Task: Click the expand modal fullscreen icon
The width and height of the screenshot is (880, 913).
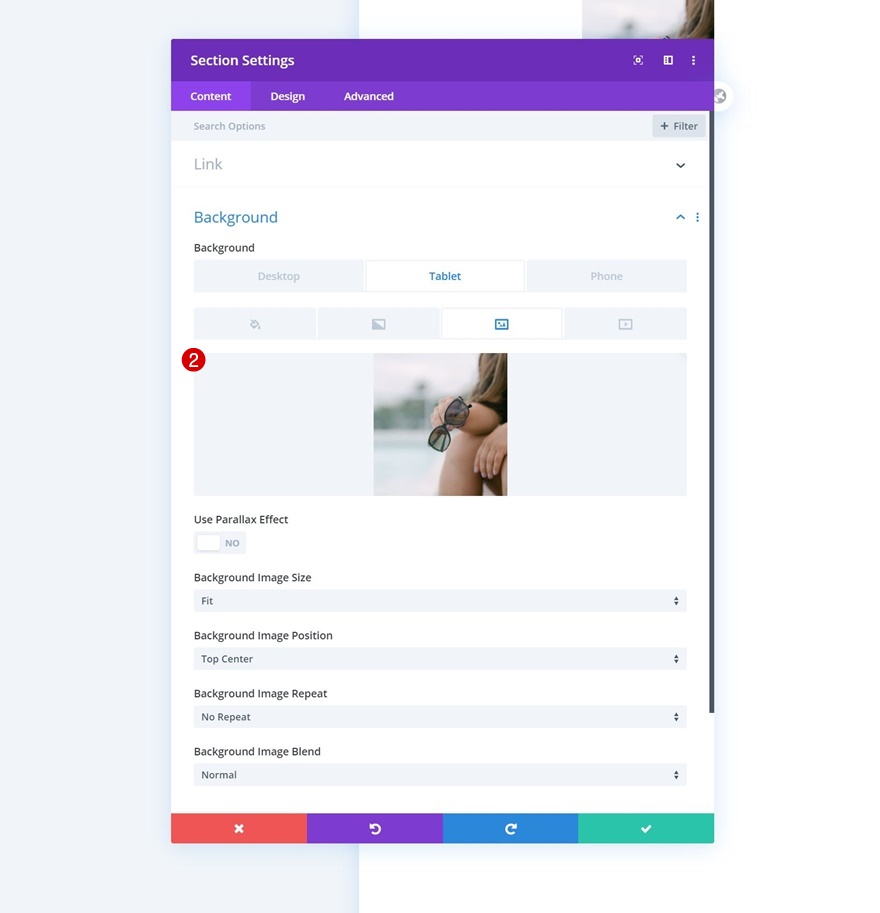Action: click(638, 60)
